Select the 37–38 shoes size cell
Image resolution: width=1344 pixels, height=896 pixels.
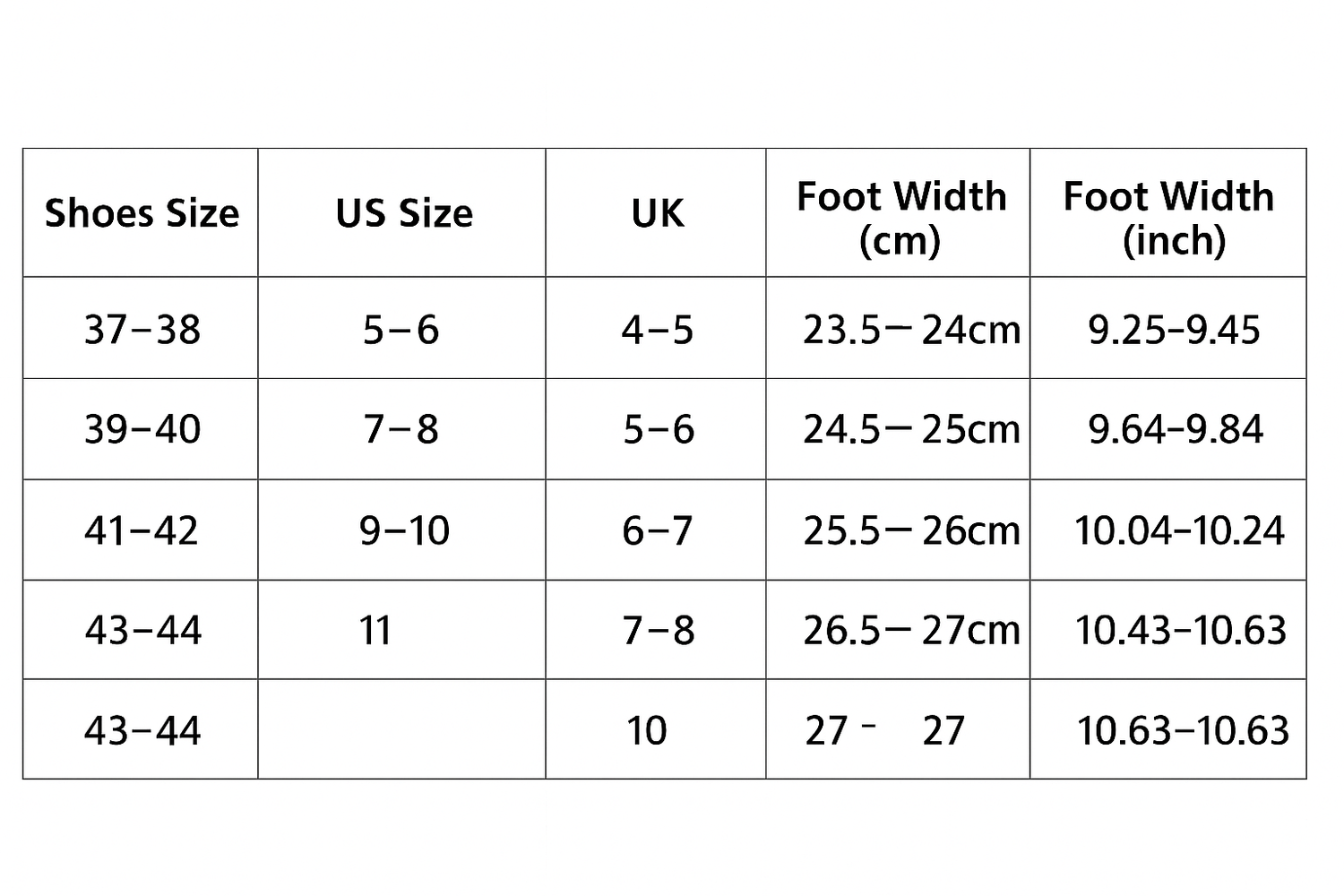coord(142,330)
